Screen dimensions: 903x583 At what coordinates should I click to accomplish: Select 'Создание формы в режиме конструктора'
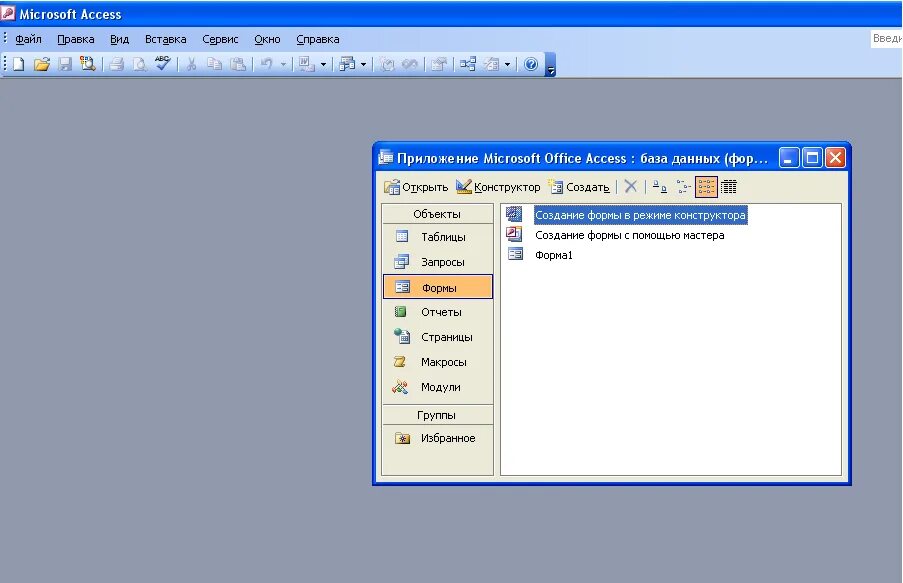click(x=640, y=215)
